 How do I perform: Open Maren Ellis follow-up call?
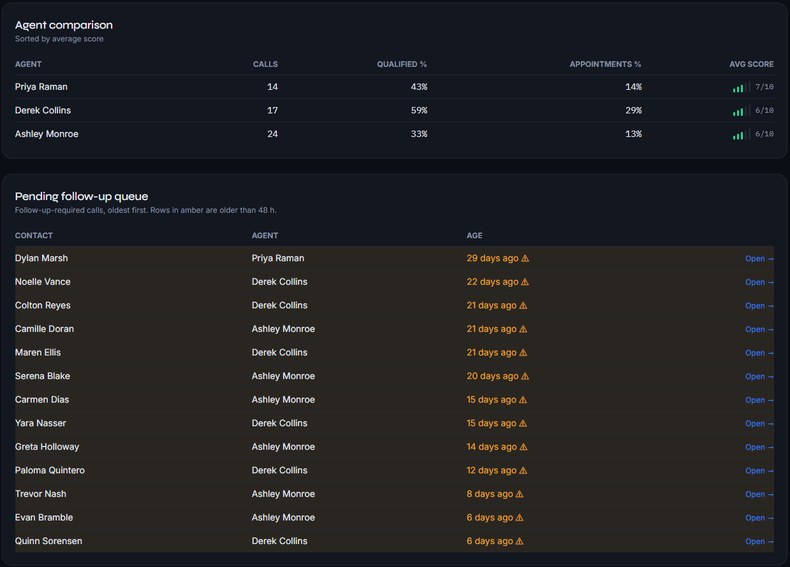point(759,353)
